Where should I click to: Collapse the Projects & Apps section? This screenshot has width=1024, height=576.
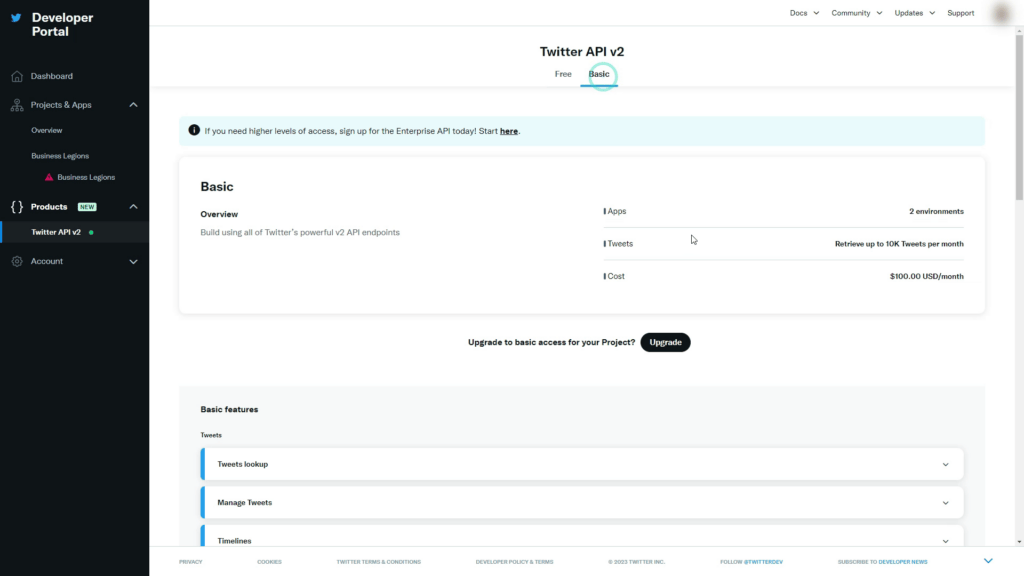click(x=133, y=104)
